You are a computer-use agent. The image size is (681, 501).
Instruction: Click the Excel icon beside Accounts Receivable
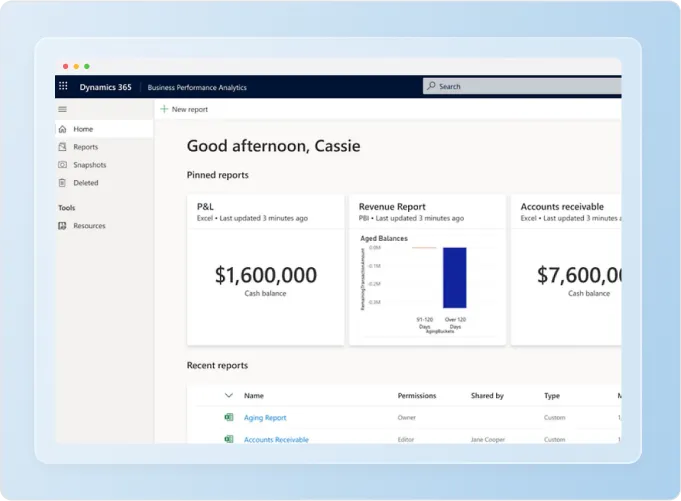tap(229, 439)
